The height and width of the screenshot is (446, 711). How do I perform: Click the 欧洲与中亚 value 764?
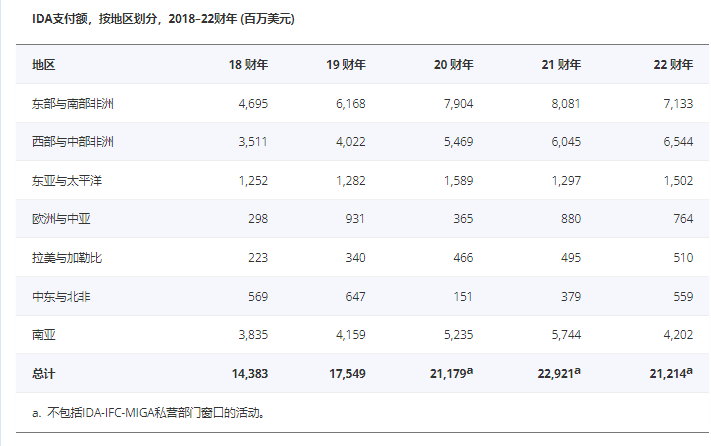pos(683,219)
